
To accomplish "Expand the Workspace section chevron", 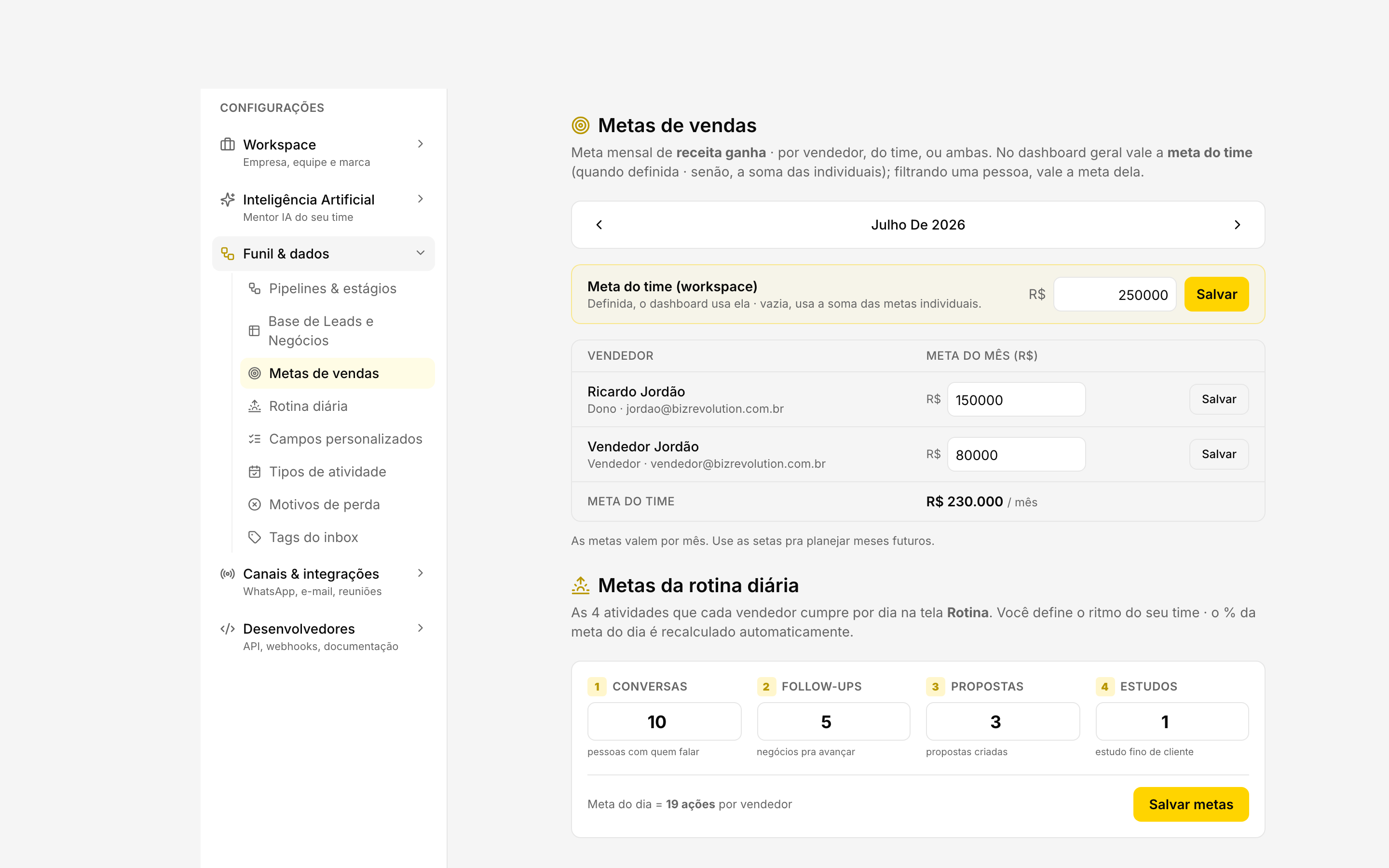I will [x=420, y=144].
